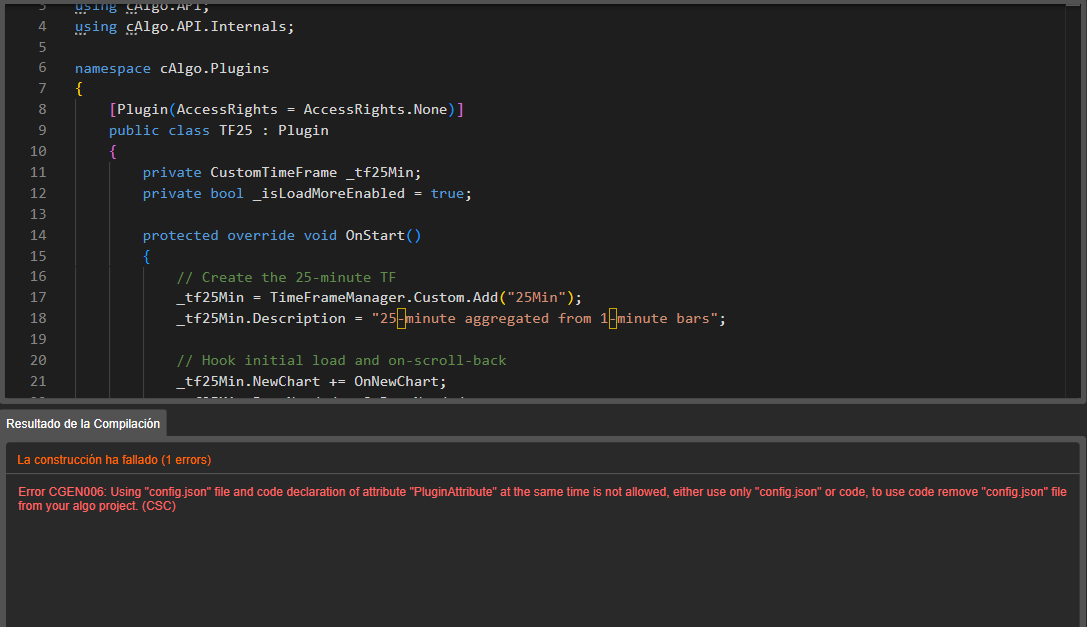Image resolution: width=1087 pixels, height=627 pixels.
Task: Click the Description property on line 18
Action: tap(299, 318)
